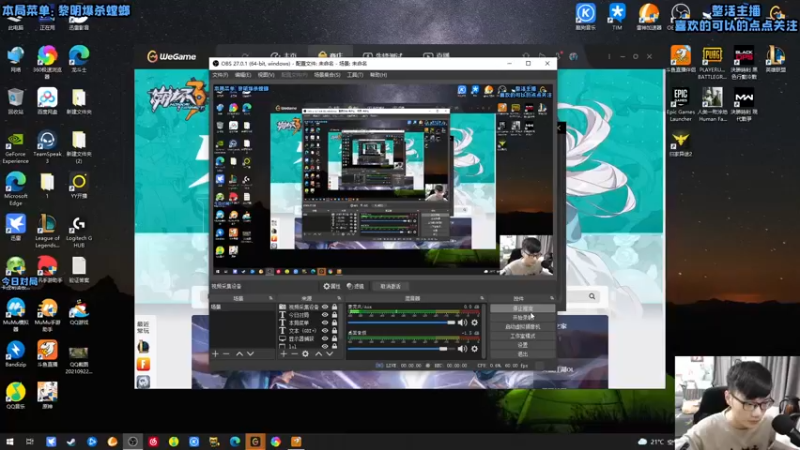This screenshot has width=800, height=450.
Task: Open the 编辑(E) menu in OBS
Action: click(x=243, y=75)
